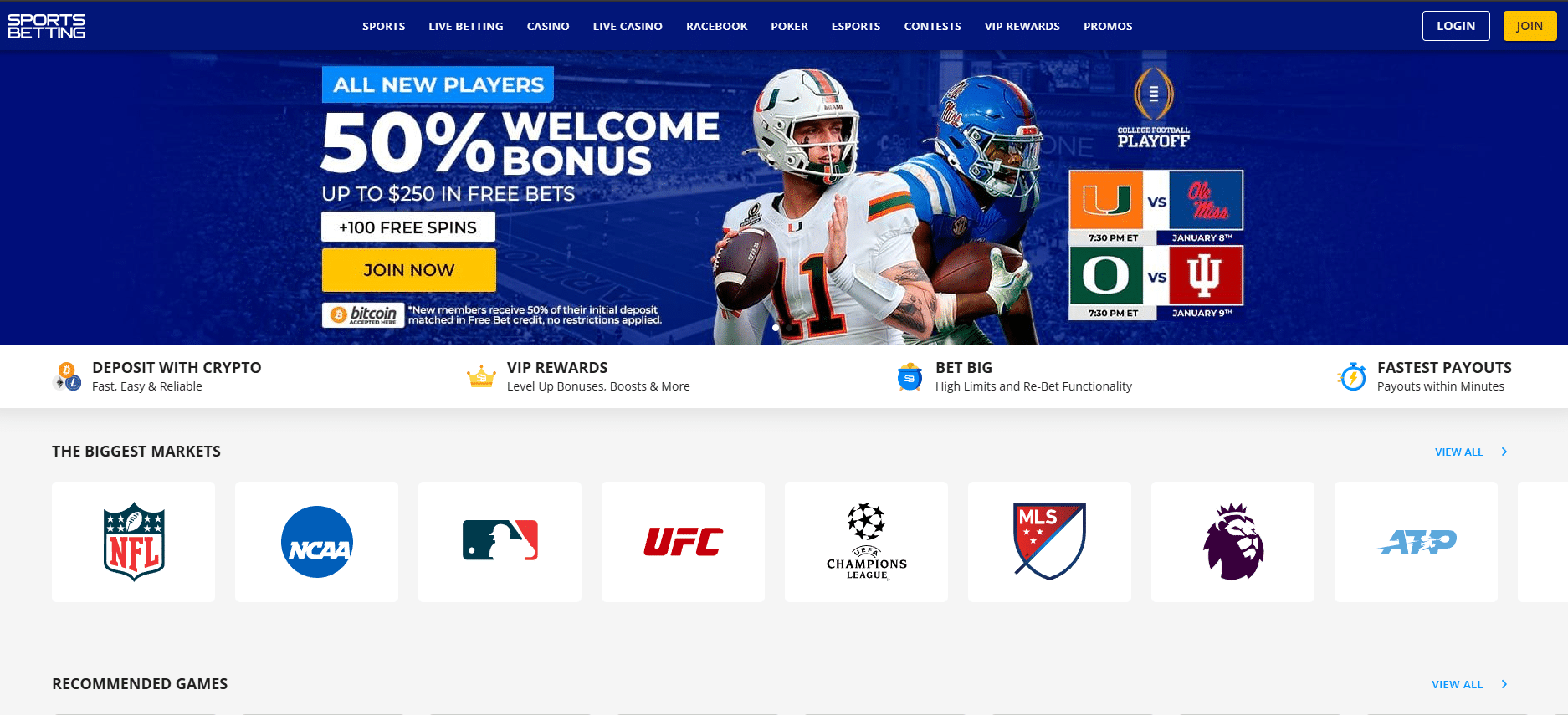Open the NFL market tile
Screen dimensions: 1568x715
click(133, 541)
